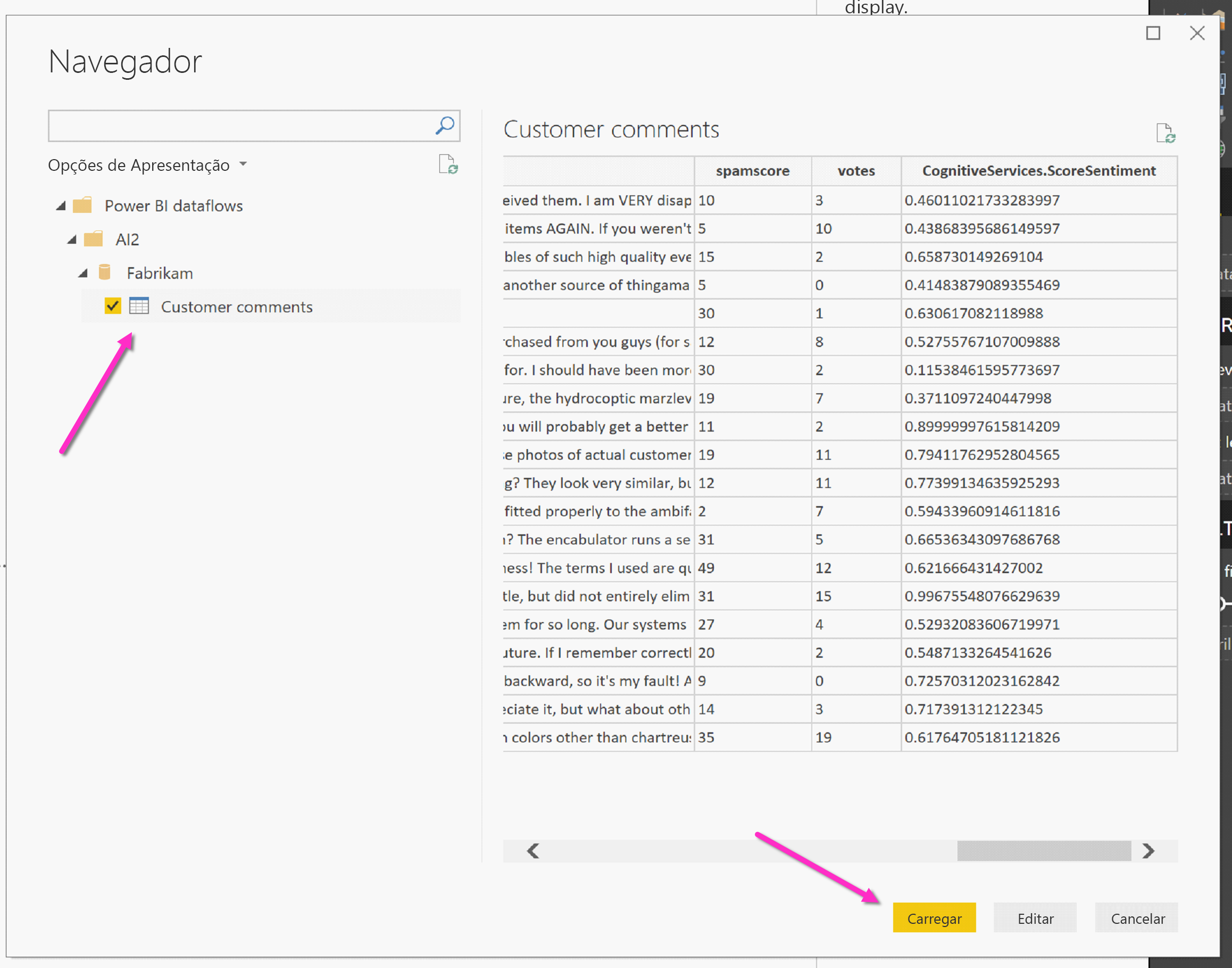This screenshot has height=968, width=1232.
Task: Select the Power BI dataflows folder icon
Action: tap(82, 205)
